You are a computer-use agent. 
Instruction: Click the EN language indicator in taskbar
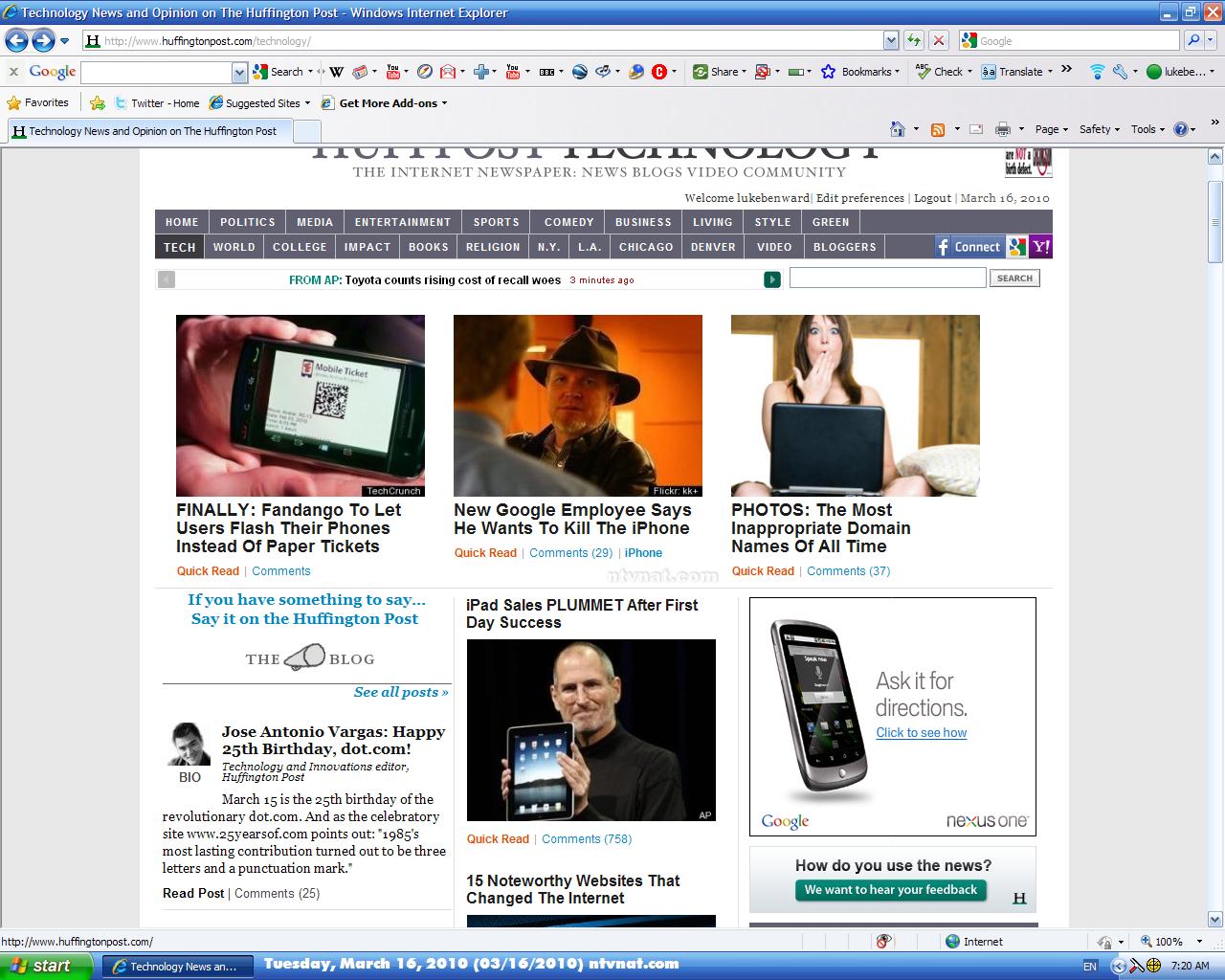1090,966
